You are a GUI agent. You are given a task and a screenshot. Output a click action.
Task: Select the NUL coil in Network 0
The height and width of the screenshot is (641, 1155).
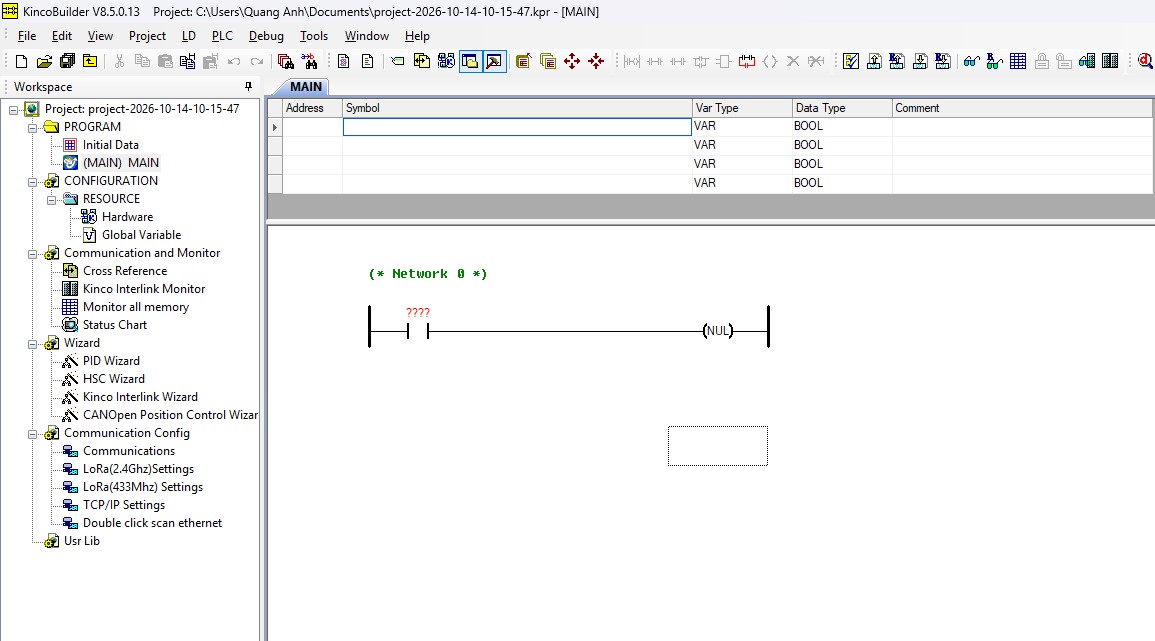[718, 331]
